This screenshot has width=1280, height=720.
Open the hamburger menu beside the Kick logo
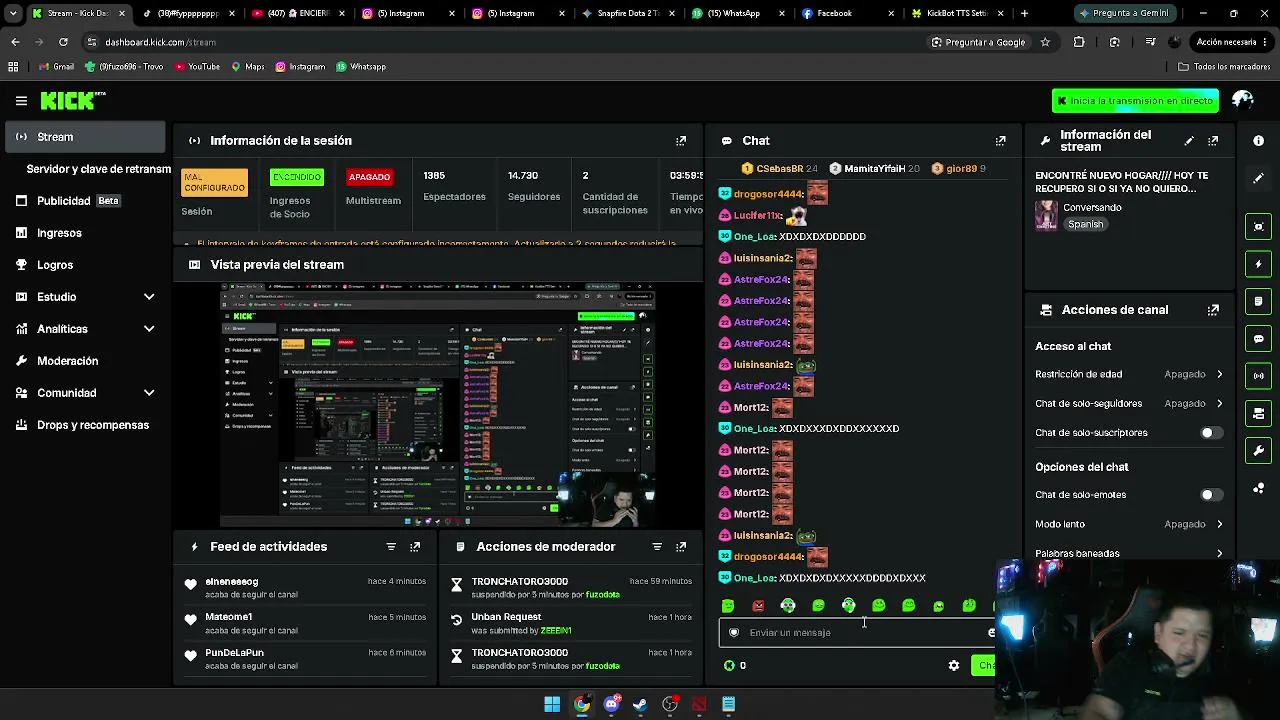tap(21, 100)
